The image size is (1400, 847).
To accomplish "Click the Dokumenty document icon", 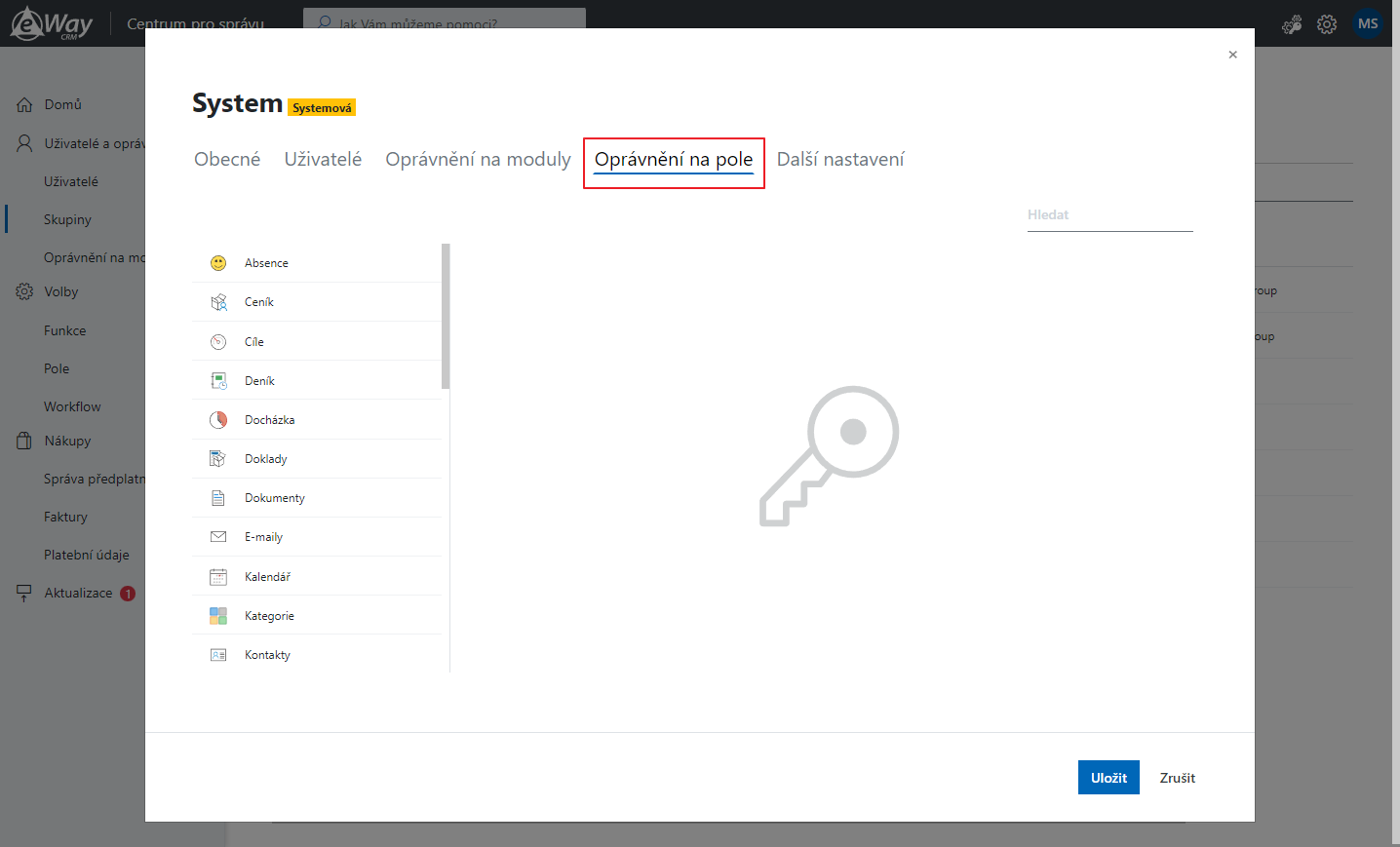I will click(x=218, y=498).
